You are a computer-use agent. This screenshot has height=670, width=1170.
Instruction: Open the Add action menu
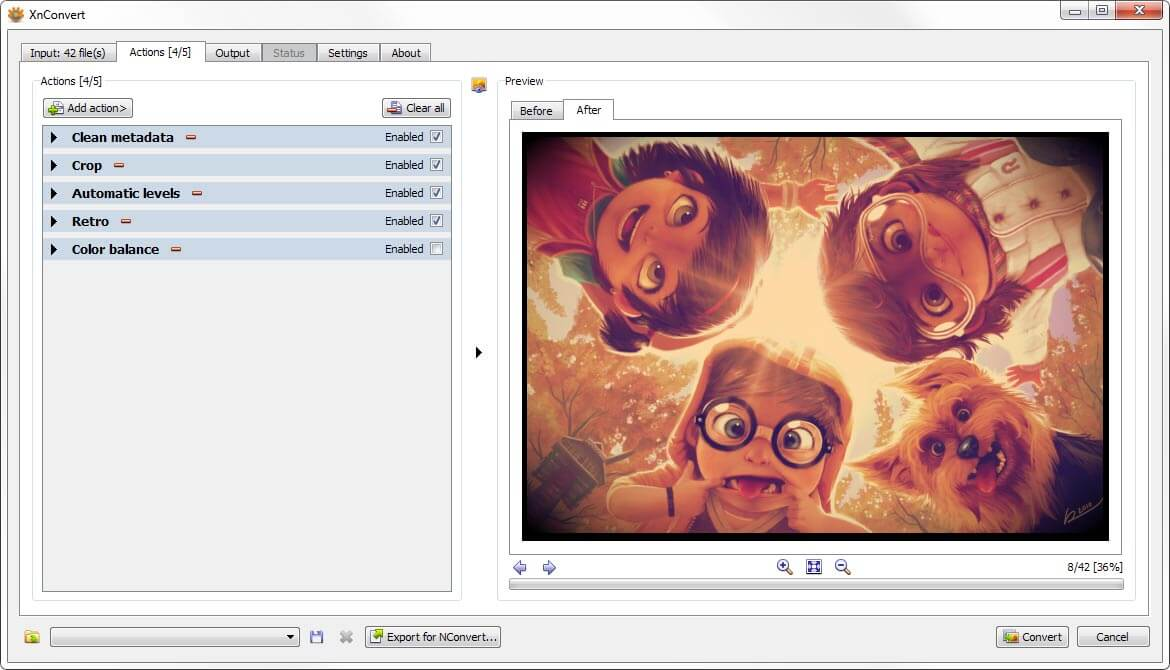(x=87, y=108)
